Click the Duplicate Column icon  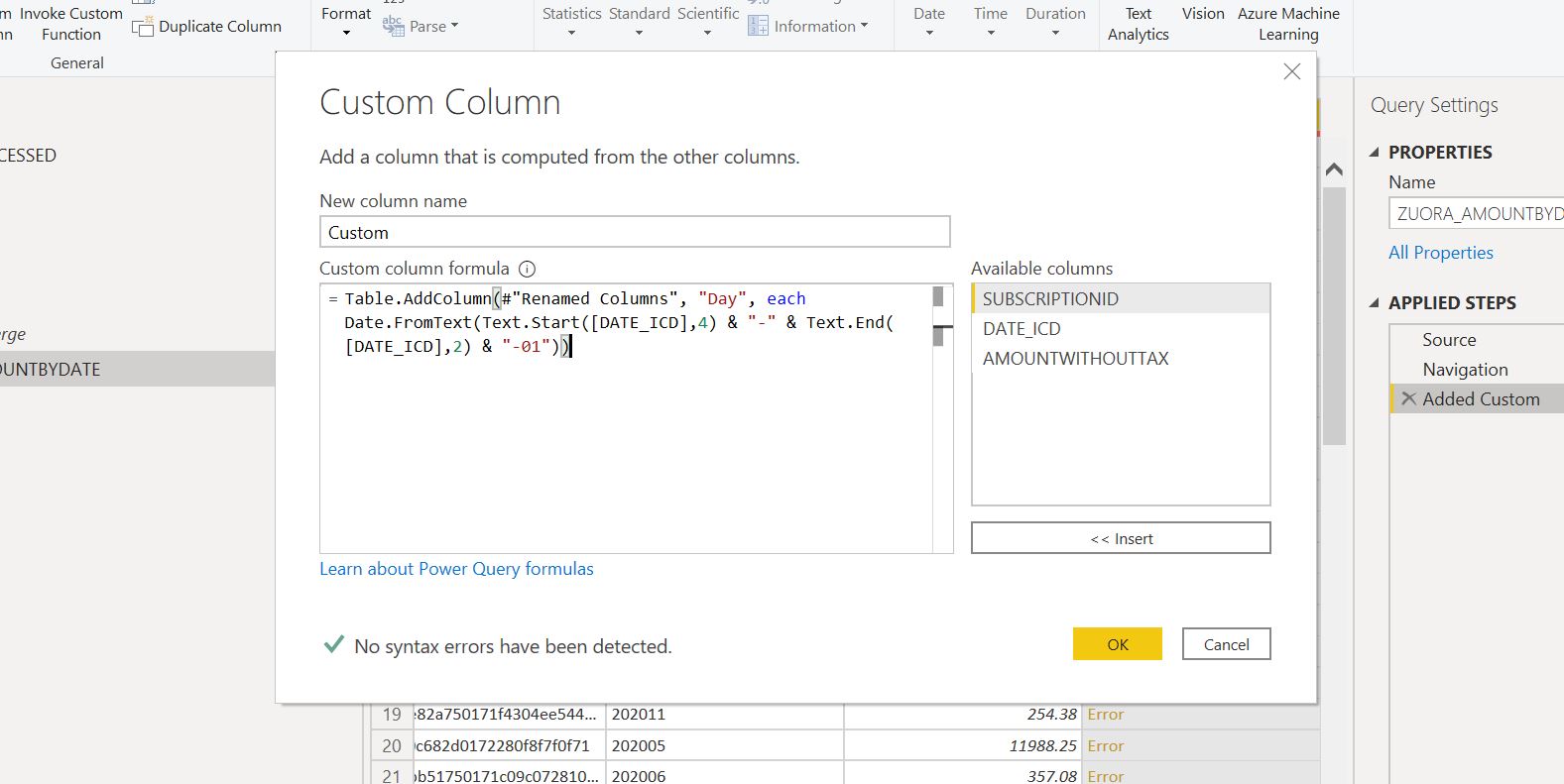pyautogui.click(x=143, y=27)
